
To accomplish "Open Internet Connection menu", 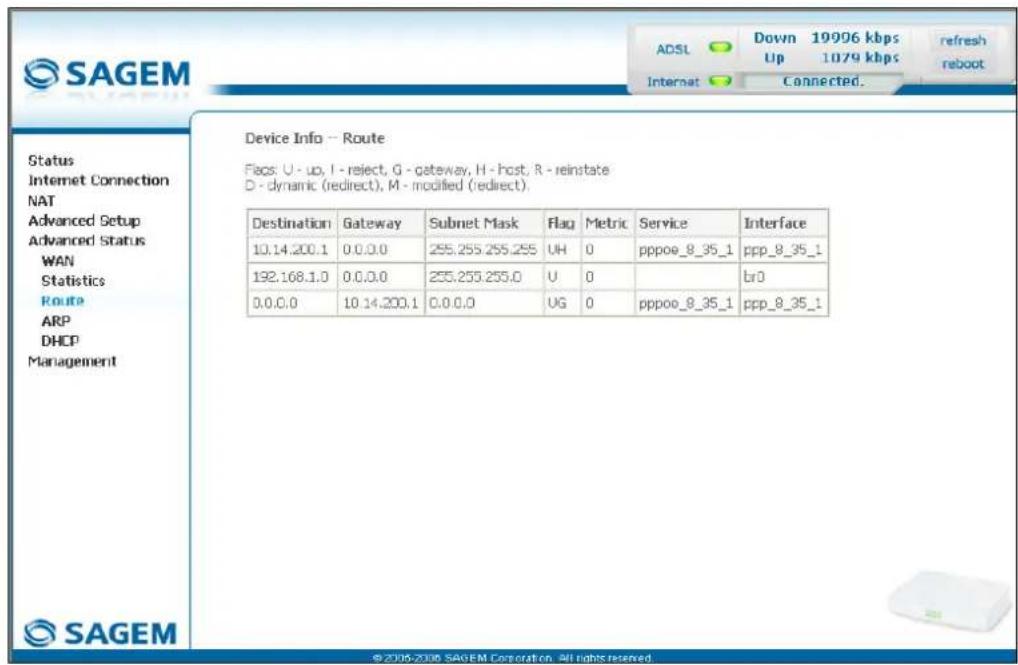I will pyautogui.click(x=98, y=181).
